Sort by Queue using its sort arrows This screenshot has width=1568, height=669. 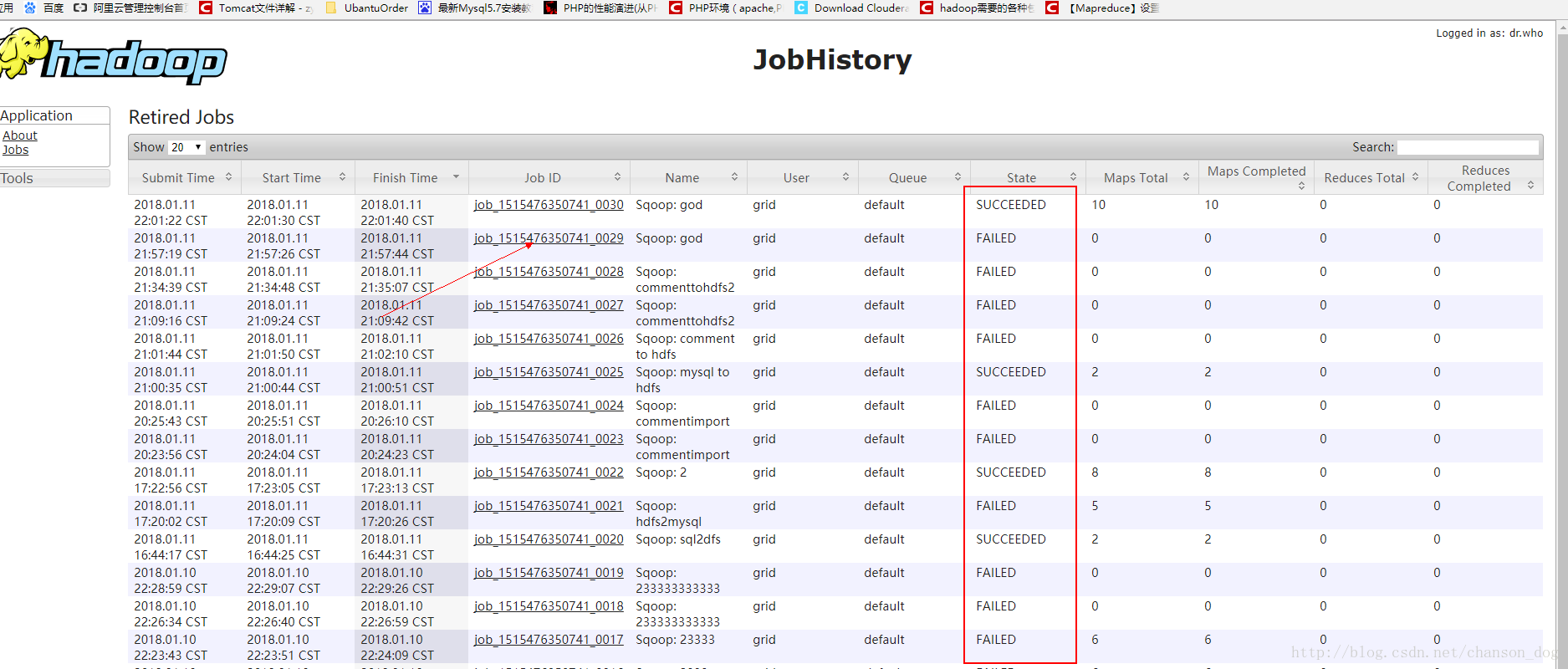point(958,177)
